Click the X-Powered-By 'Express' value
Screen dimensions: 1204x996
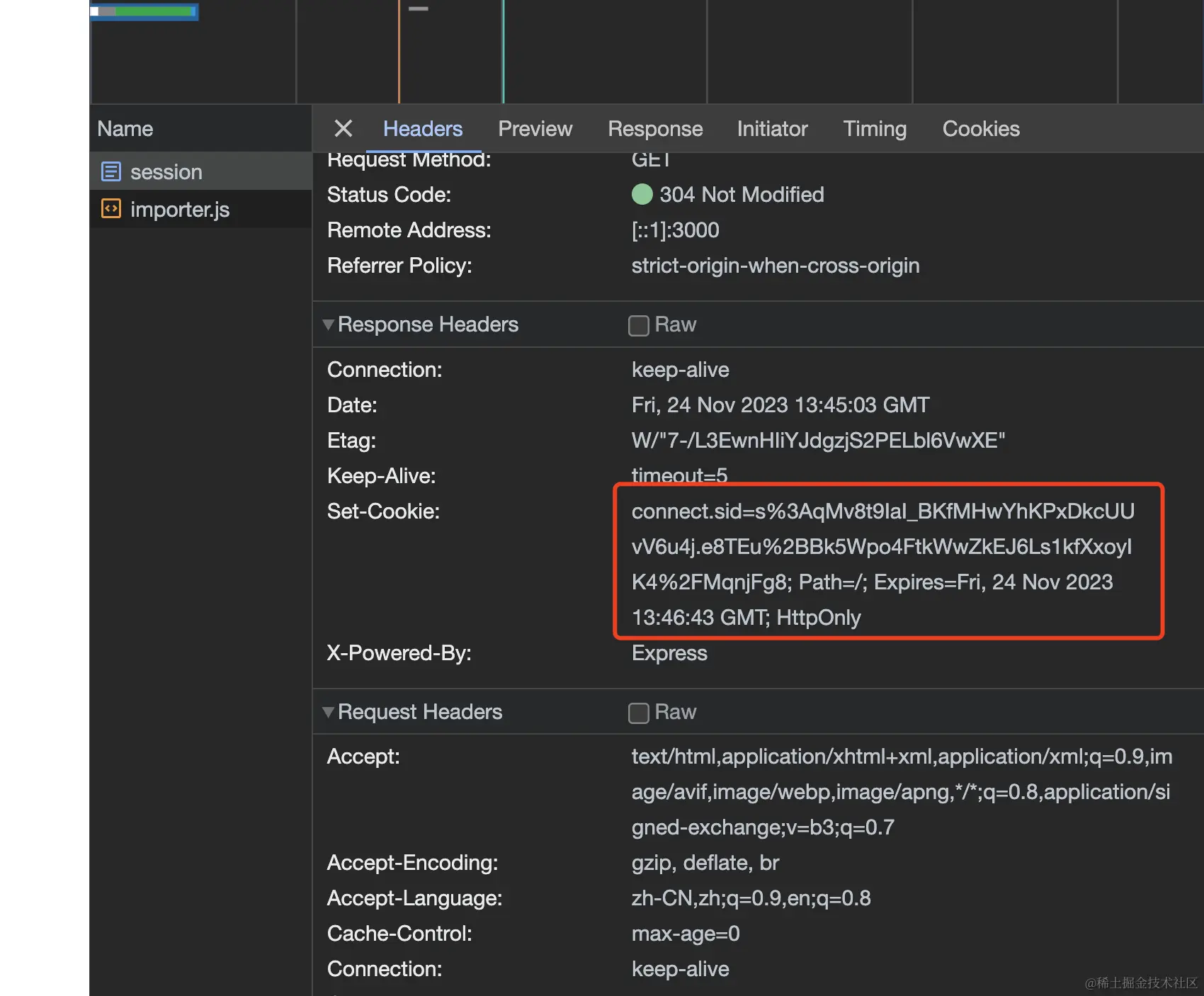pos(669,652)
